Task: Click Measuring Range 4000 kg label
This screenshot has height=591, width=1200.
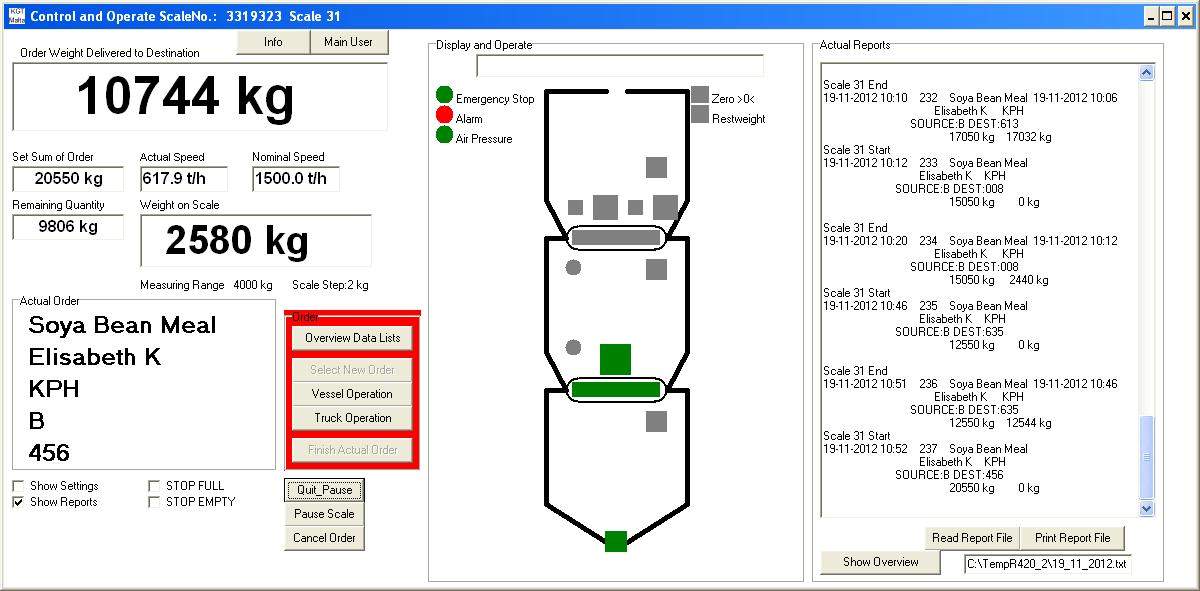Action: pos(206,285)
